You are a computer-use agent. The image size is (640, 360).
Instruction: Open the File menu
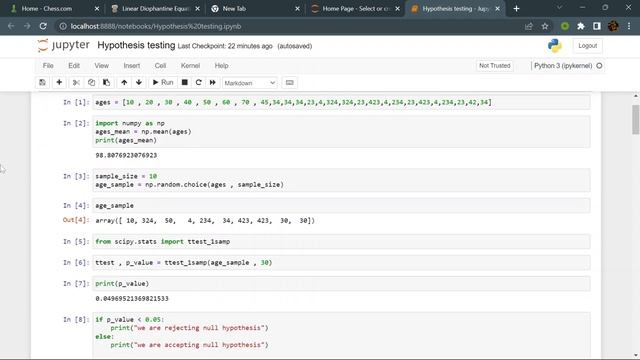coord(48,66)
